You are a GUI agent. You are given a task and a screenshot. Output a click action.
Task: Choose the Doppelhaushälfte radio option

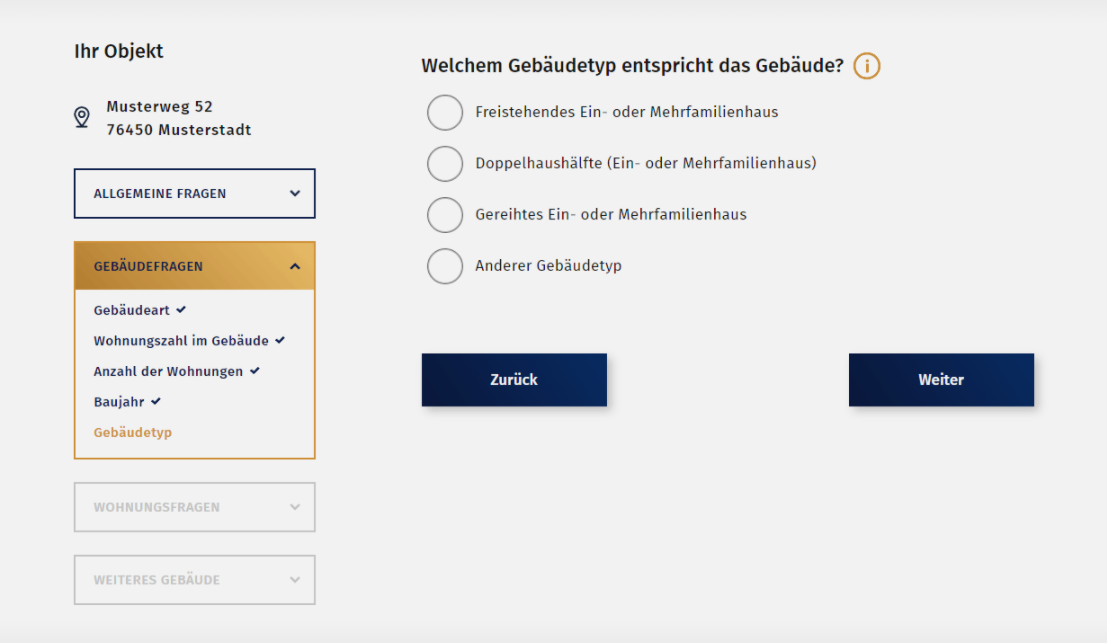(x=445, y=164)
